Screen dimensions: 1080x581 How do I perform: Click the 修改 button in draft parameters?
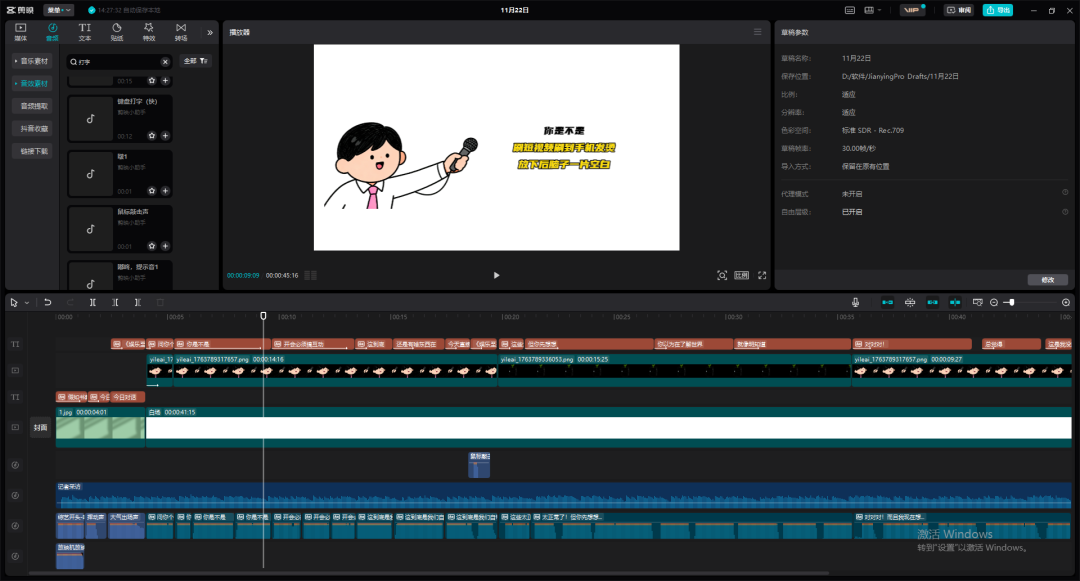pyautogui.click(x=1047, y=280)
